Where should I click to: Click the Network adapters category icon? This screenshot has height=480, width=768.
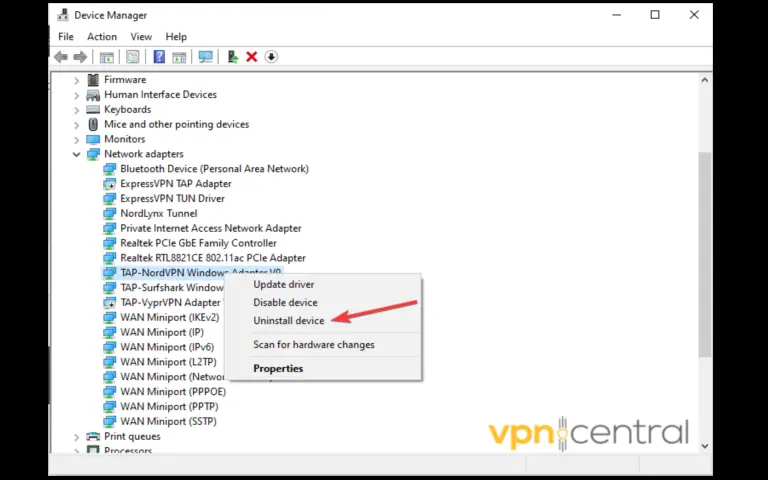click(93, 154)
